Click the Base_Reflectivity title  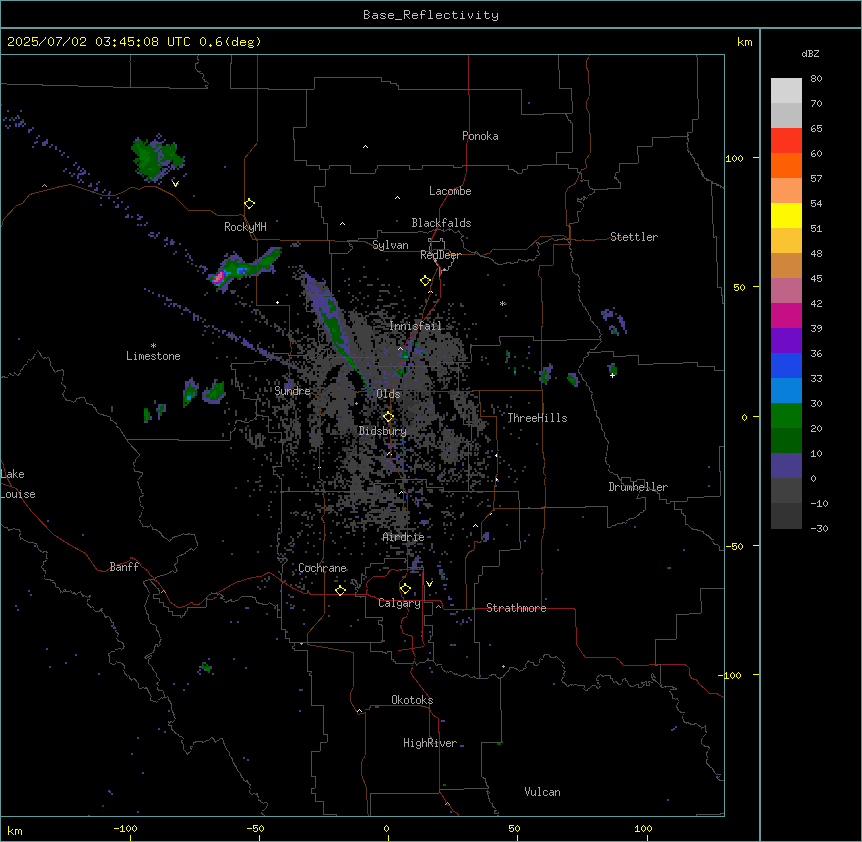tap(431, 15)
